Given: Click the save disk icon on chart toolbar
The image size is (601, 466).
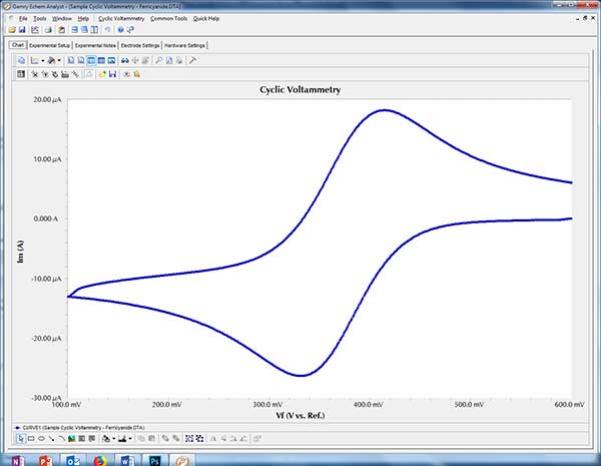Looking at the screenshot, I should tap(112, 74).
